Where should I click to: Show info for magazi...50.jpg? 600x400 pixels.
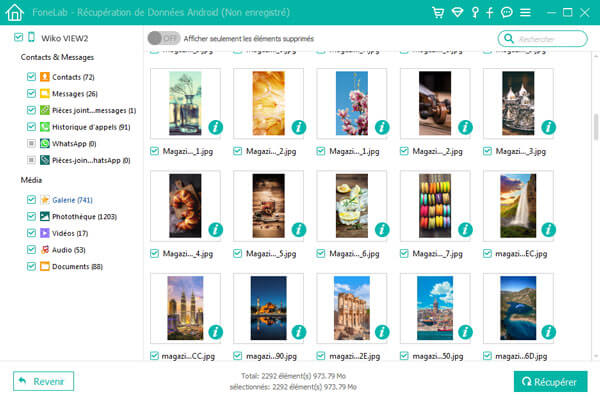click(465, 332)
